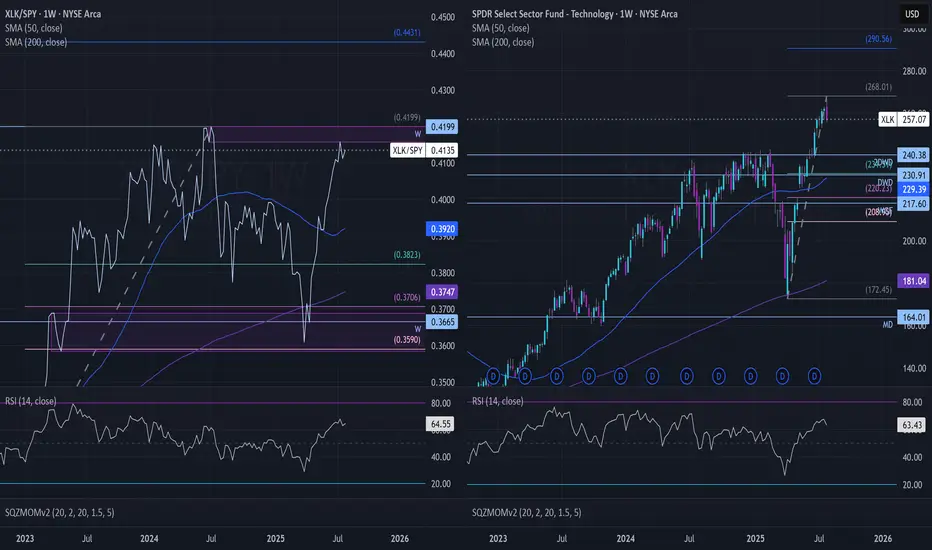Select the (172.45) horizontal line label

coord(879,290)
